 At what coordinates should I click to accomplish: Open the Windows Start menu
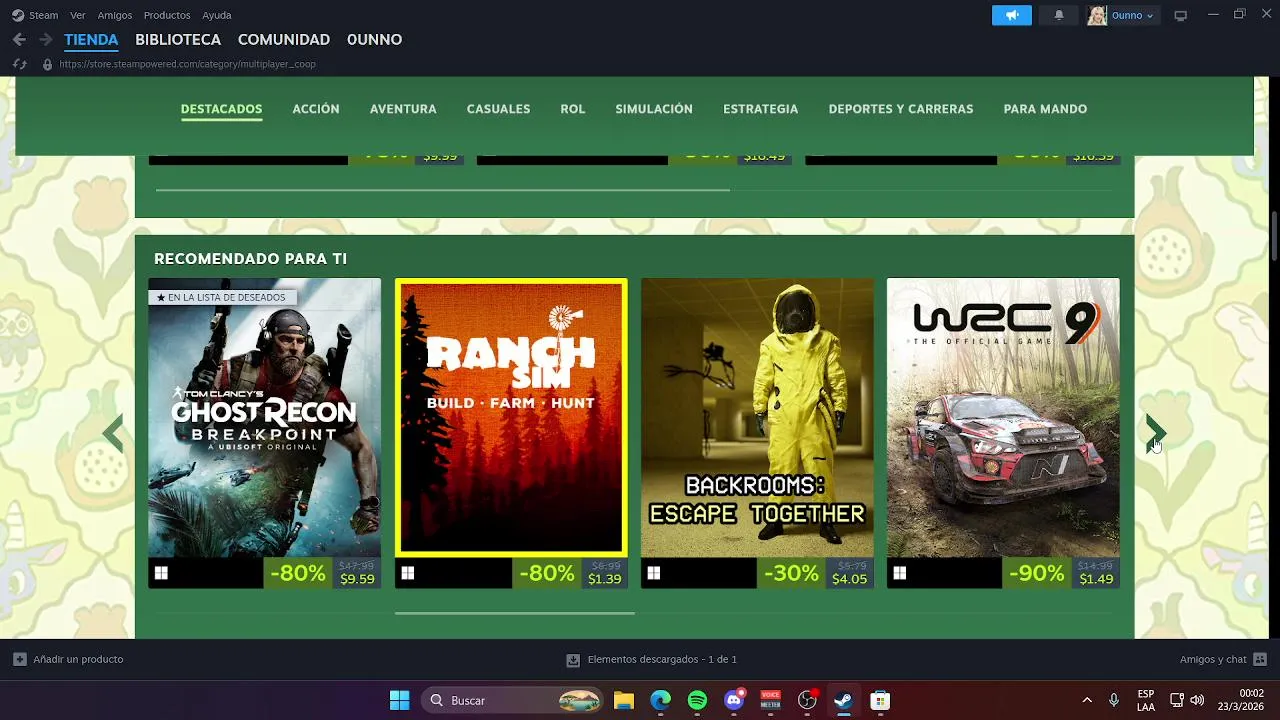(399, 700)
